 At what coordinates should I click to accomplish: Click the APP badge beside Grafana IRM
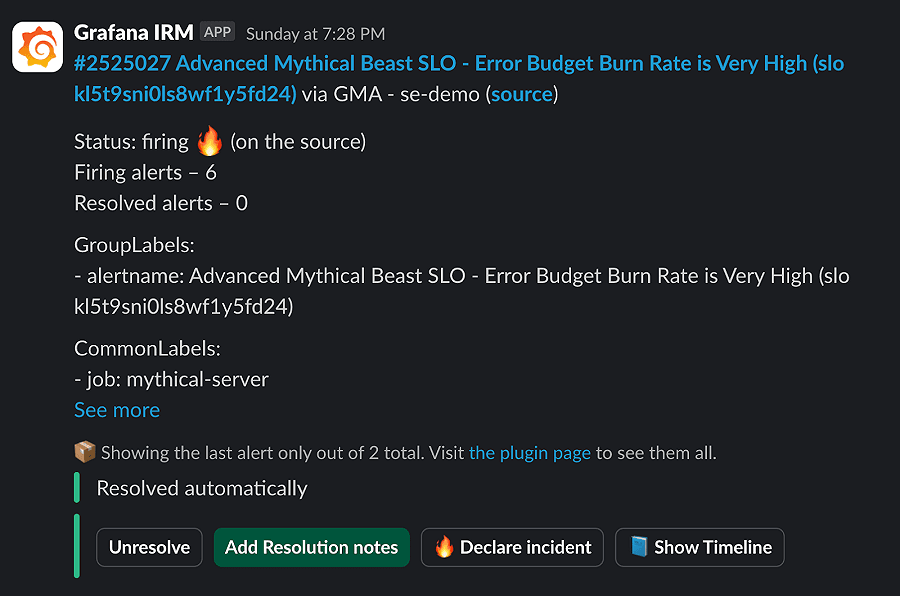click(x=217, y=32)
